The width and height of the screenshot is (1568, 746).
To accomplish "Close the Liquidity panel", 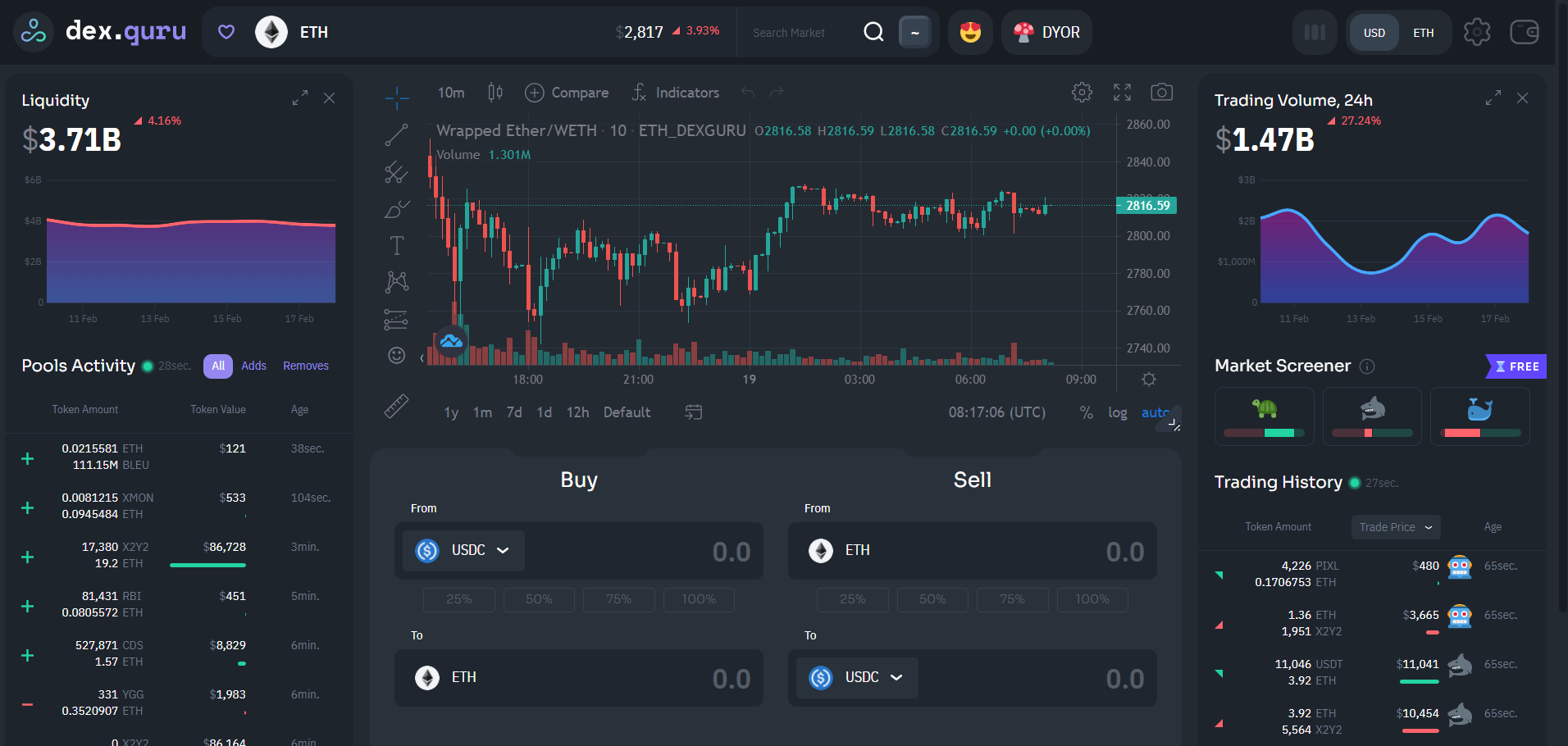I will 329,98.
